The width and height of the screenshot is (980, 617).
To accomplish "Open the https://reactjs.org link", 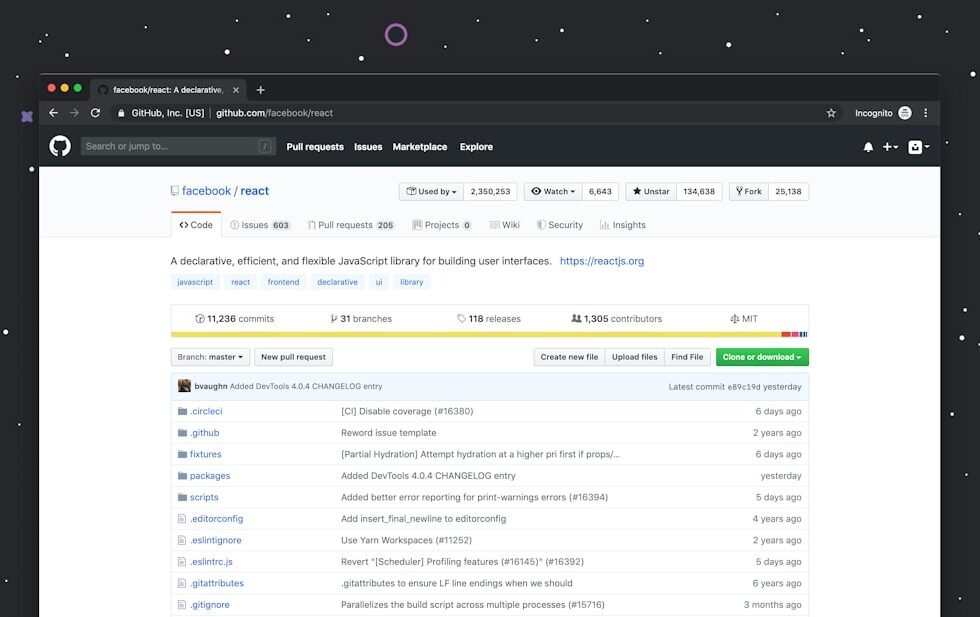I will tap(602, 261).
